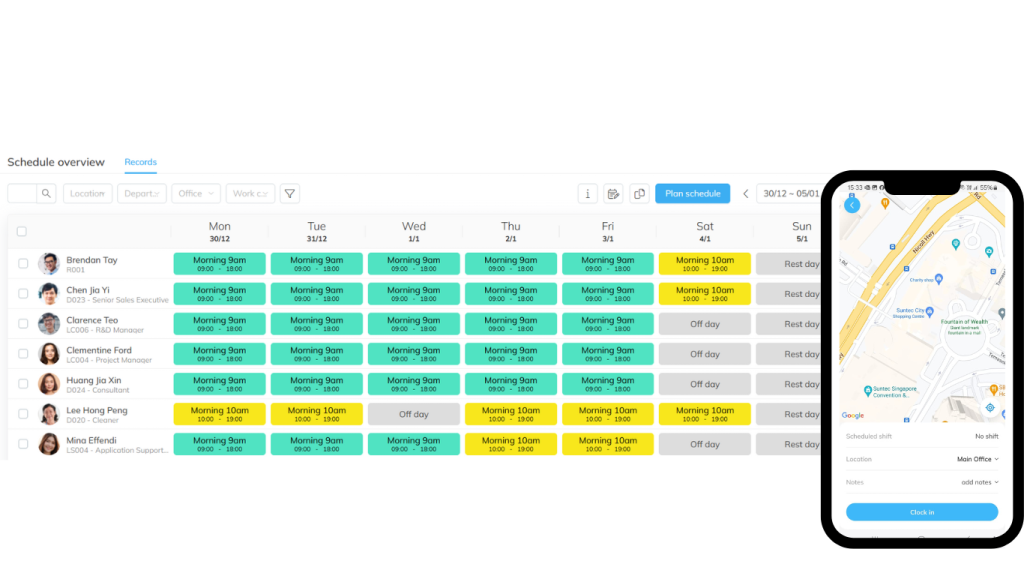Viewport: 1024px width, 576px height.
Task: Click Mina Effendi's Saturday Off day cell
Action: point(705,444)
